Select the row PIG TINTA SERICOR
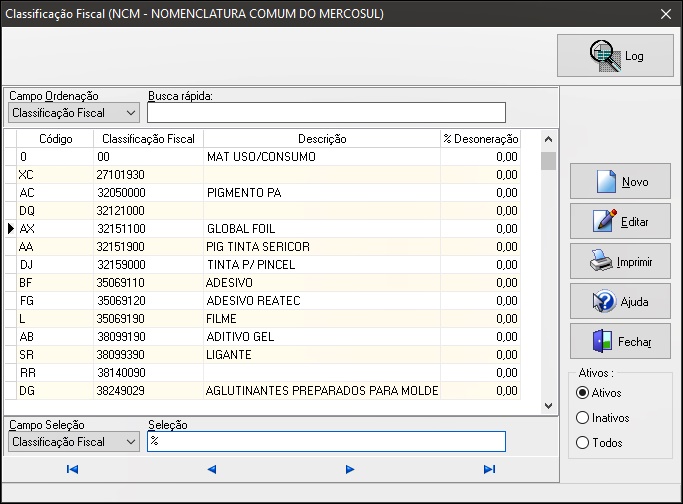 263,247
